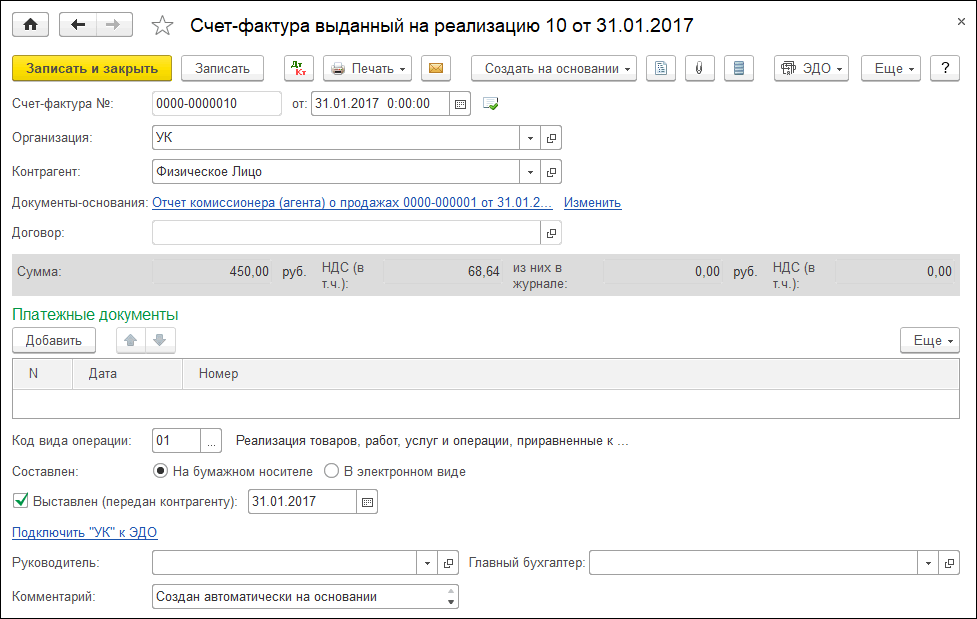Expand the Организация dropdown list
This screenshot has height=619, width=977.
[530, 137]
